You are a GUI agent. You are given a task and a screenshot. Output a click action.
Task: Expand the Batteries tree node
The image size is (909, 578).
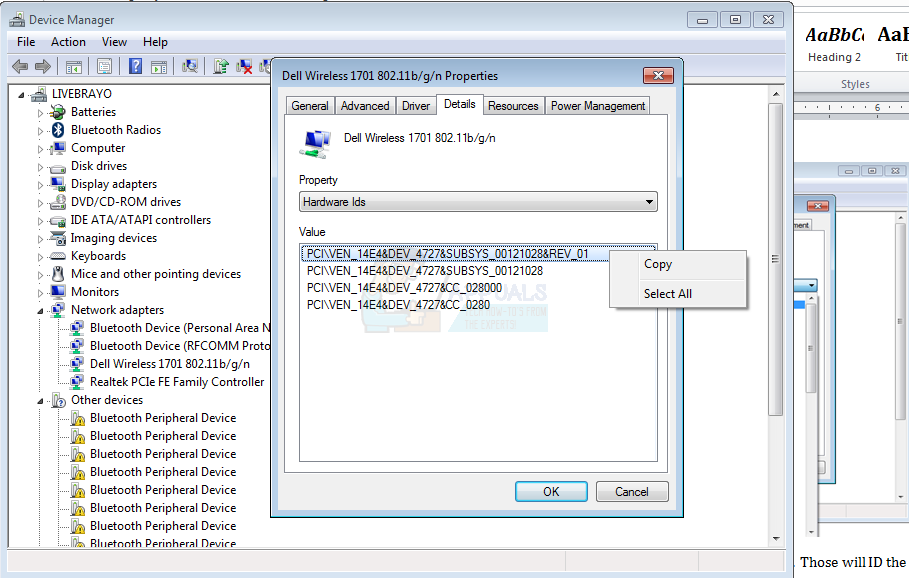coord(40,113)
